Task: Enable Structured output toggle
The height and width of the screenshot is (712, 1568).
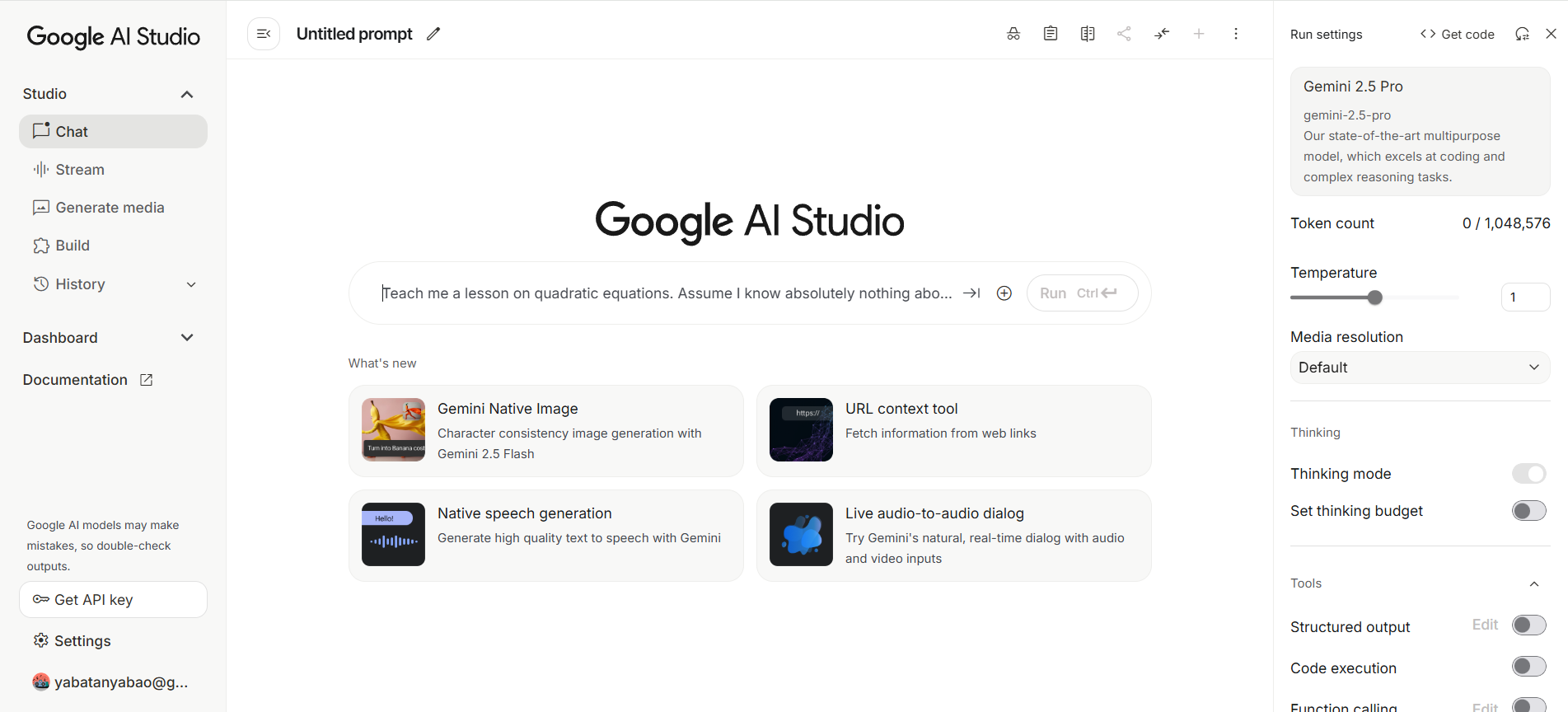Action: 1528,625
